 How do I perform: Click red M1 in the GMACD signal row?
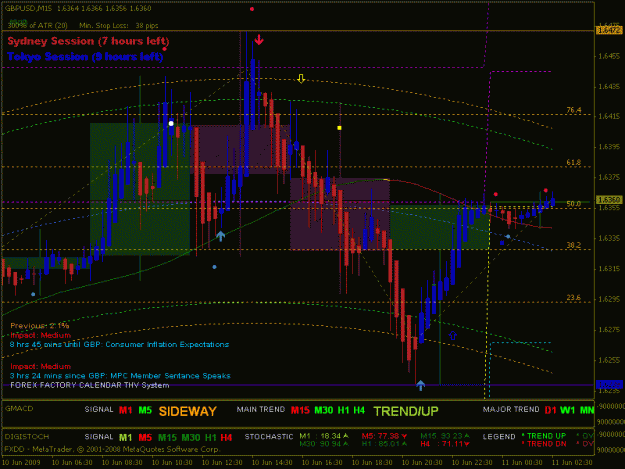click(126, 410)
